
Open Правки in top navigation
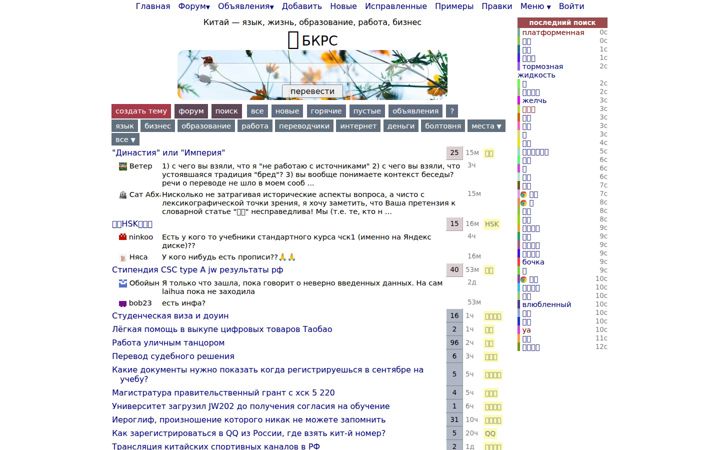point(497,6)
